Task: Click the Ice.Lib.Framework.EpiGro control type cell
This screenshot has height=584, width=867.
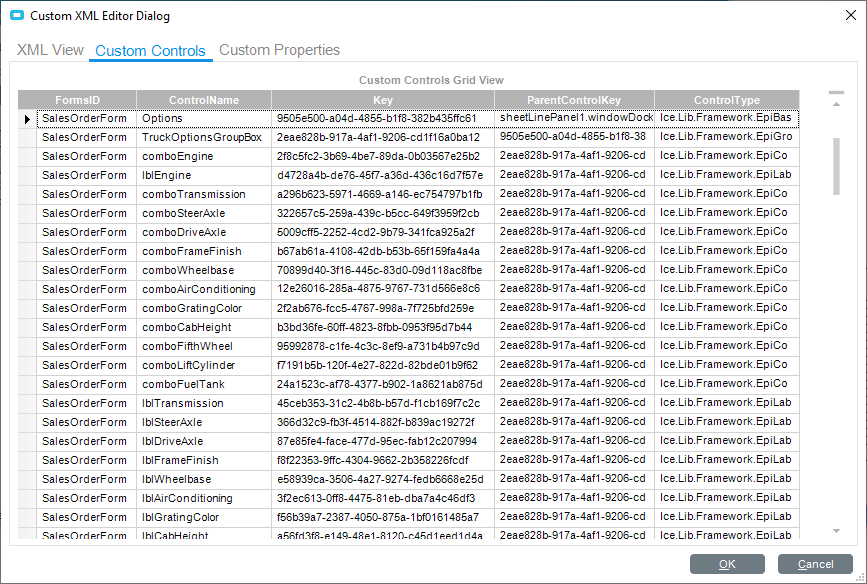Action: point(727,137)
